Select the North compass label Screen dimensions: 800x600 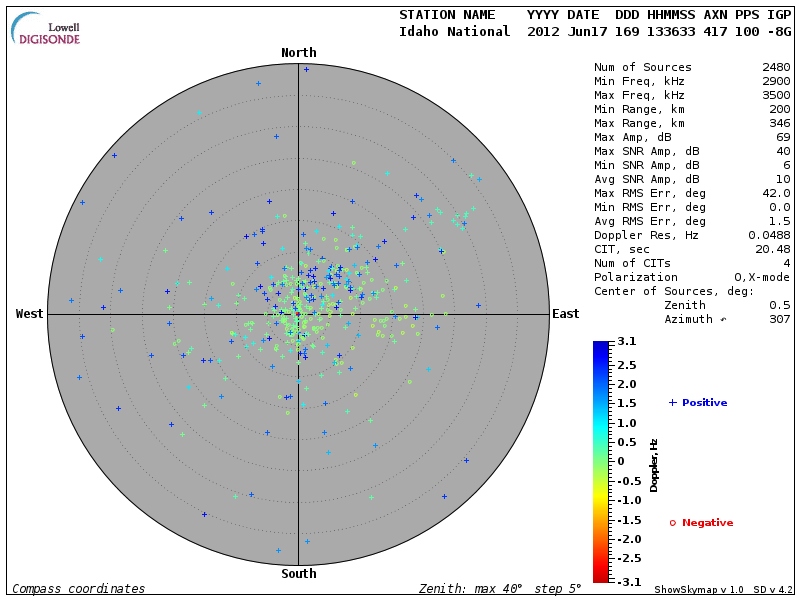(x=299, y=53)
